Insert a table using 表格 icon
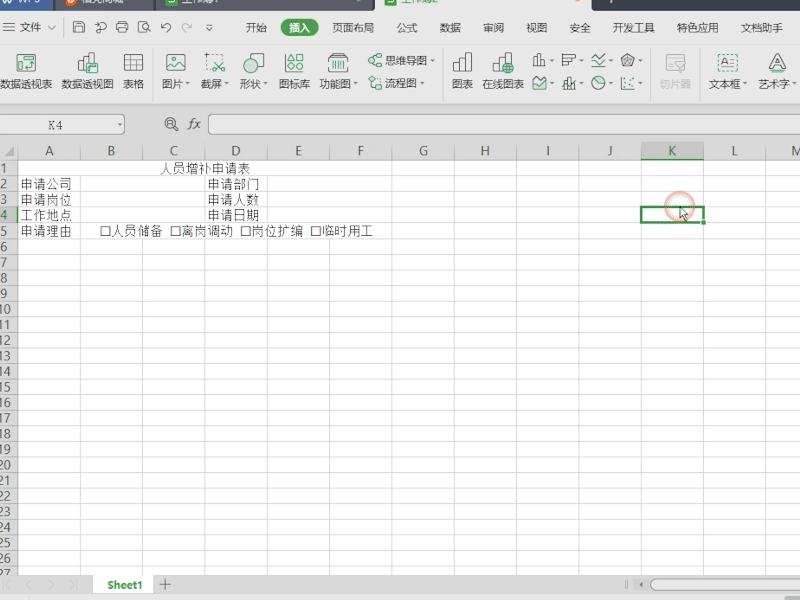The image size is (800, 600). click(133, 70)
